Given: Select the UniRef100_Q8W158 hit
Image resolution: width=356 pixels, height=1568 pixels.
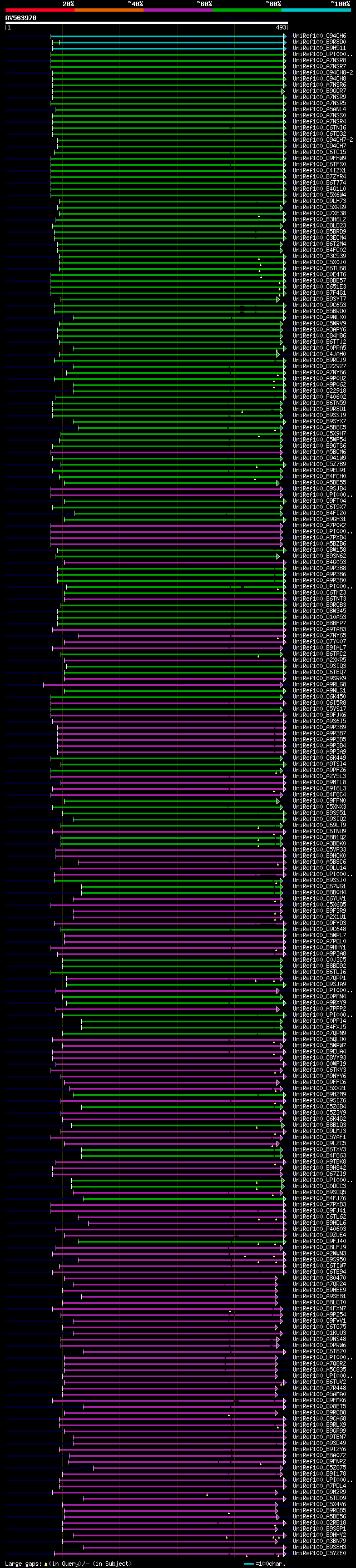Looking at the screenshot, I should coord(319,550).
